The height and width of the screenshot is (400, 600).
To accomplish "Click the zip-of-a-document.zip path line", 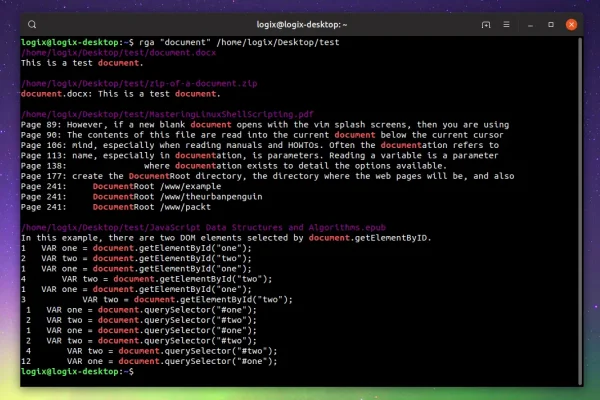I will tap(139, 83).
